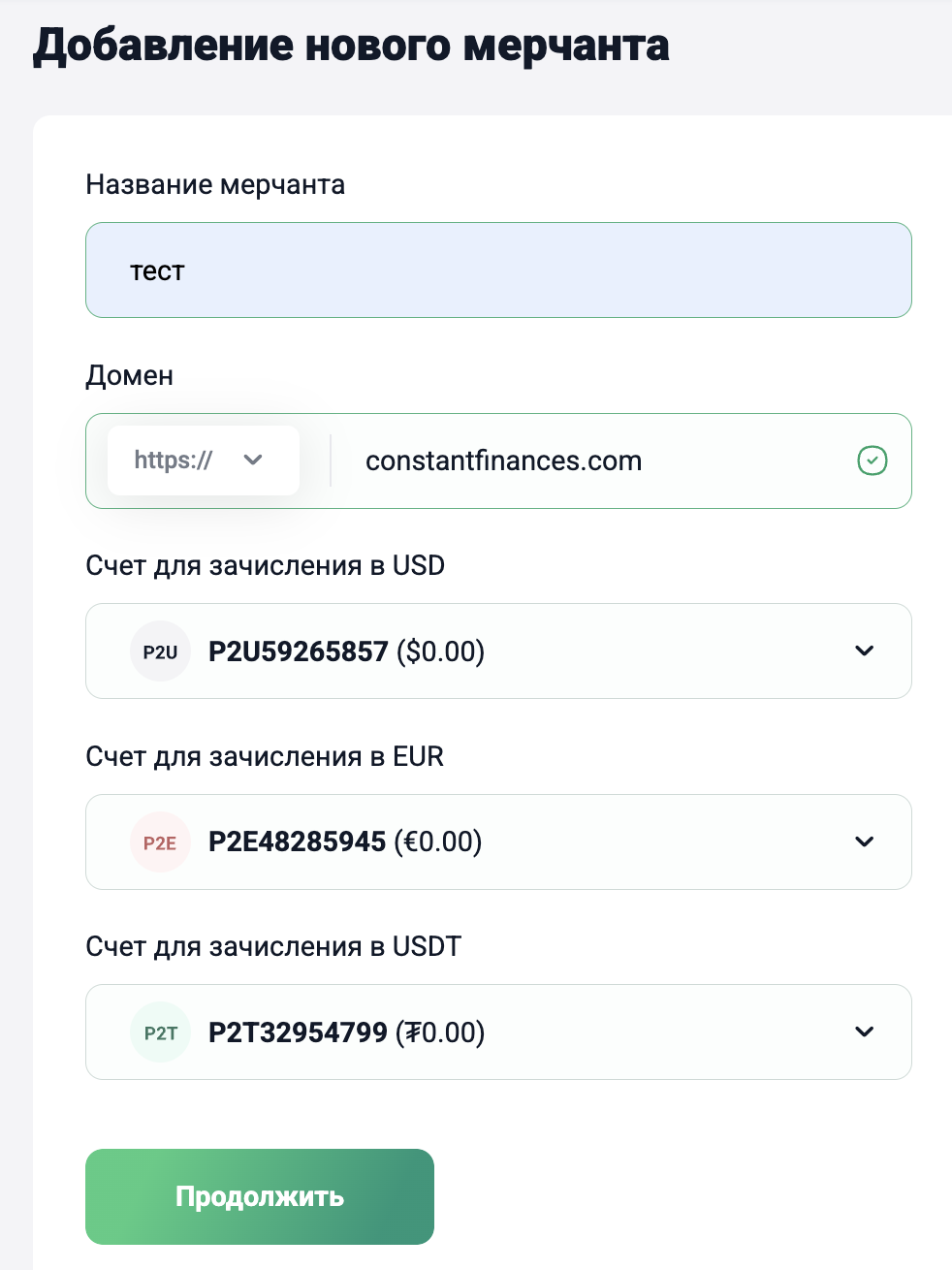Click the Название мерчанта label
Viewport: 952px width, 1270px height.
[215, 184]
